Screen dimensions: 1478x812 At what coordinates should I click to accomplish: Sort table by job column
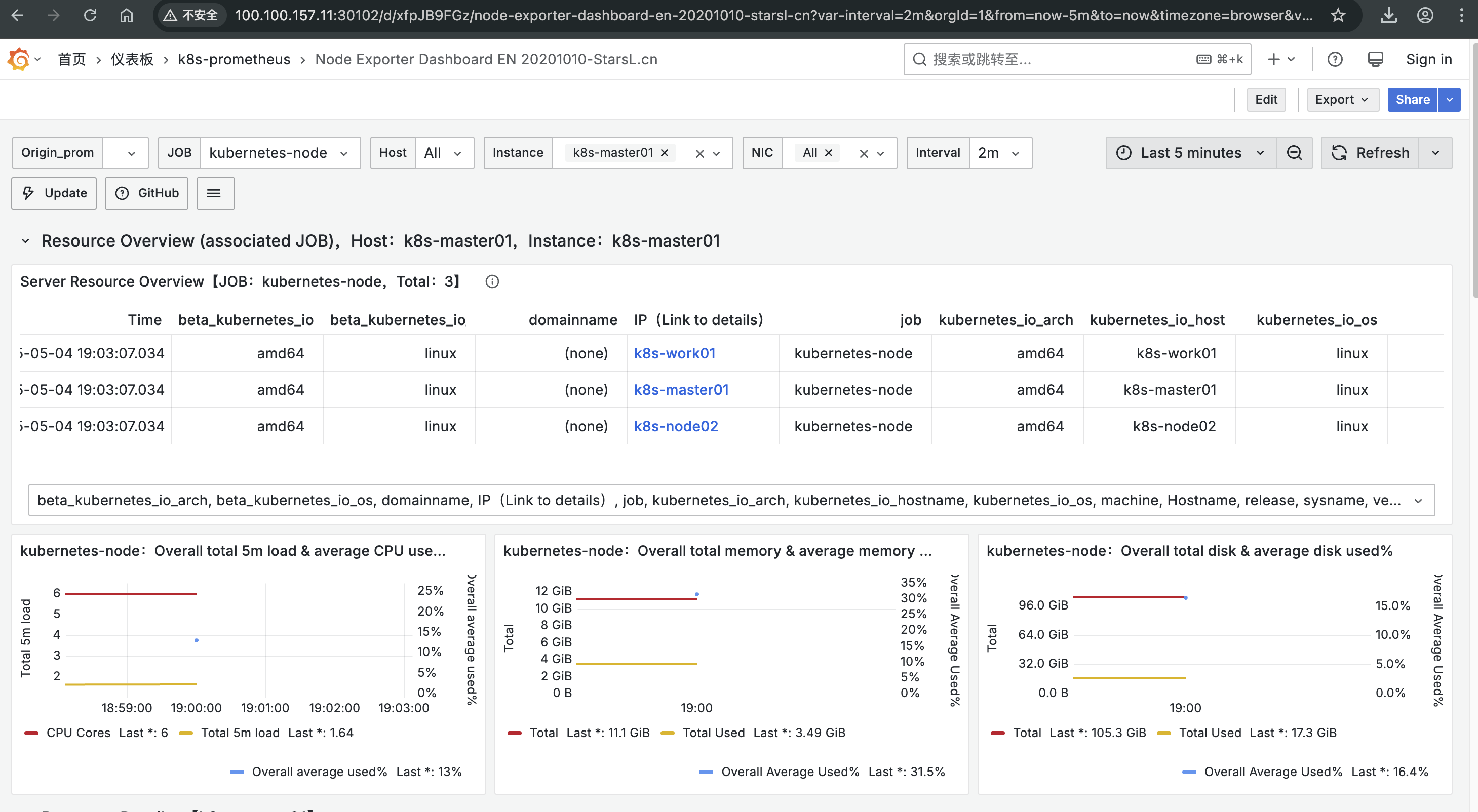pyautogui.click(x=911, y=320)
